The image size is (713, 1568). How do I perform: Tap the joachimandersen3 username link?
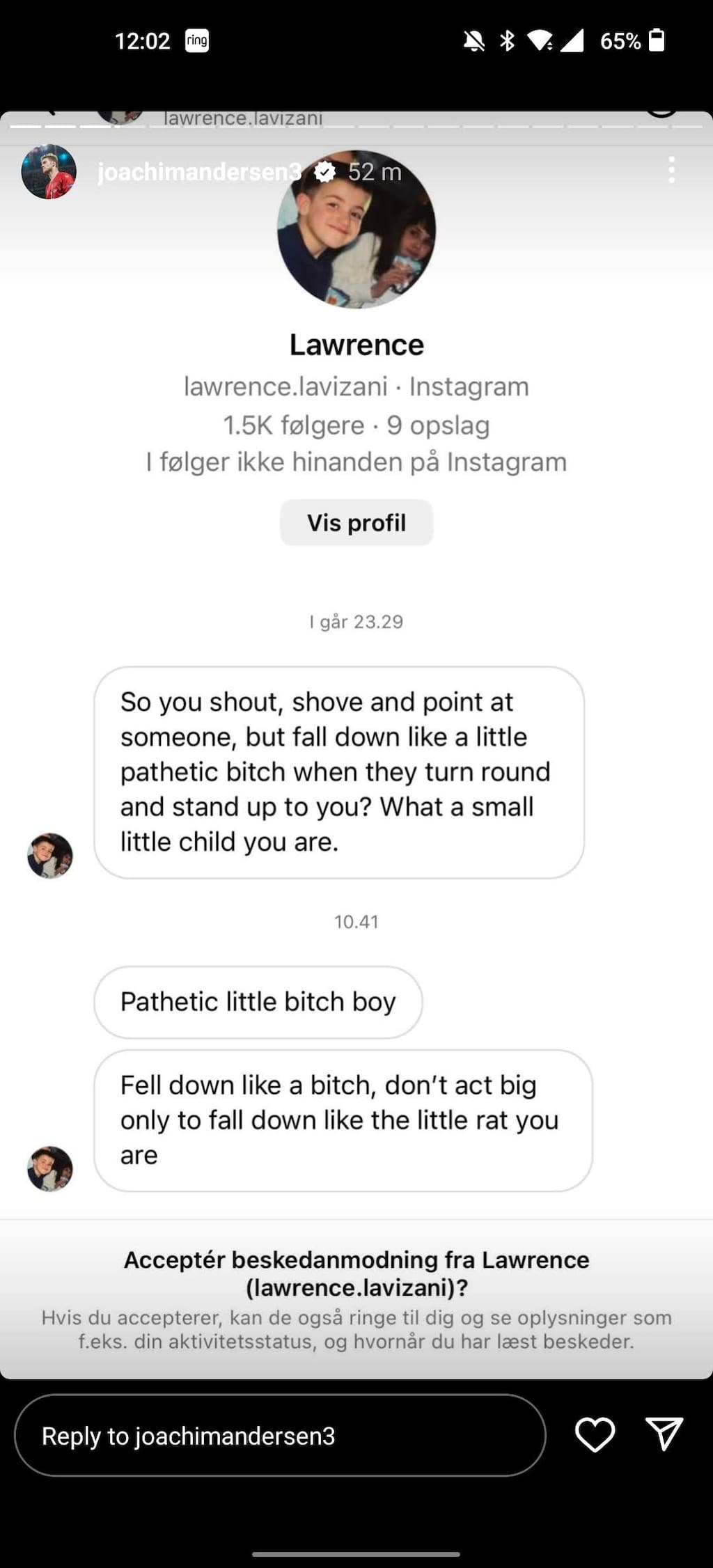(x=199, y=171)
